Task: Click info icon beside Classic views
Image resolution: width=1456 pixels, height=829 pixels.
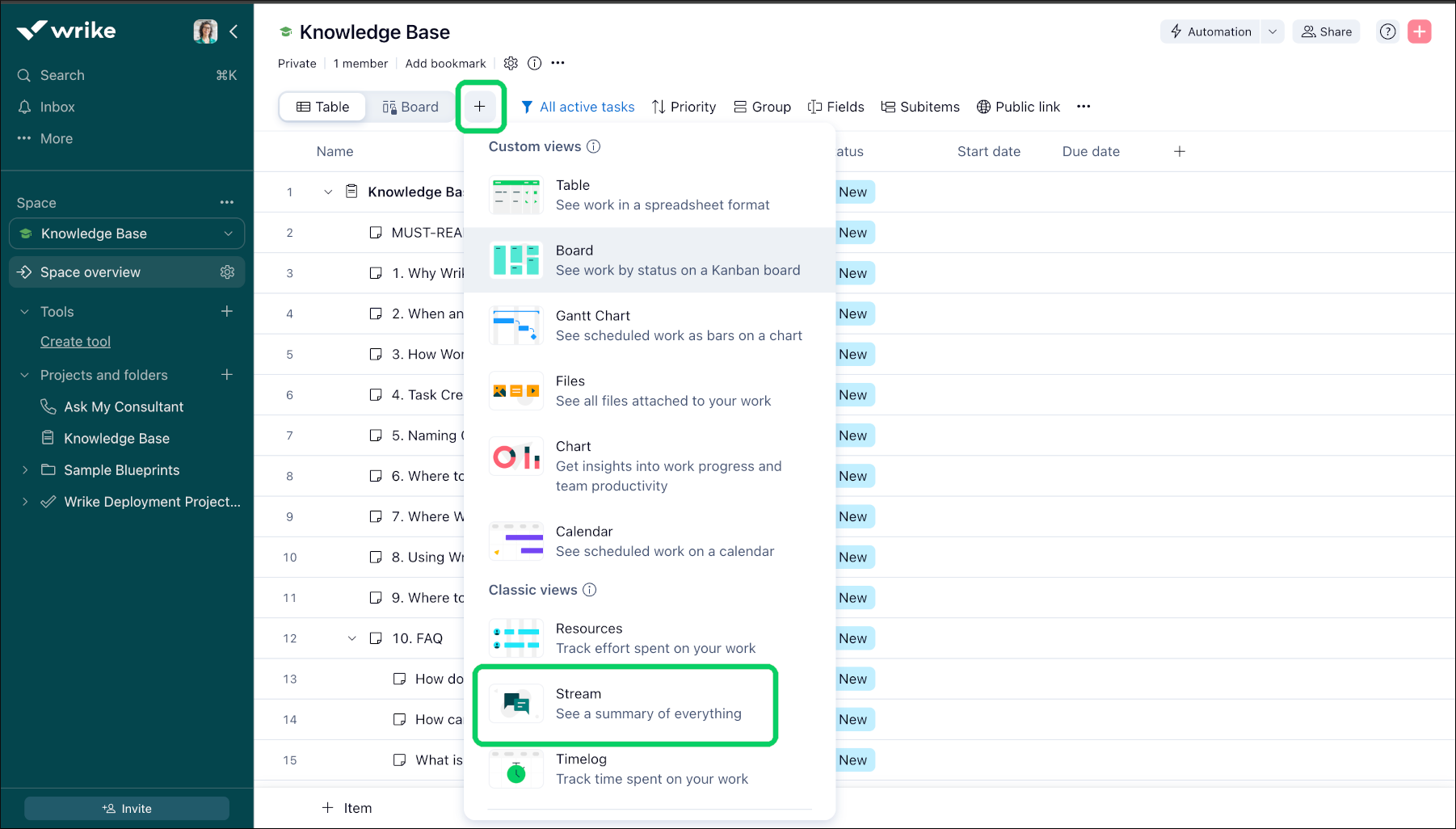Action: [x=590, y=590]
